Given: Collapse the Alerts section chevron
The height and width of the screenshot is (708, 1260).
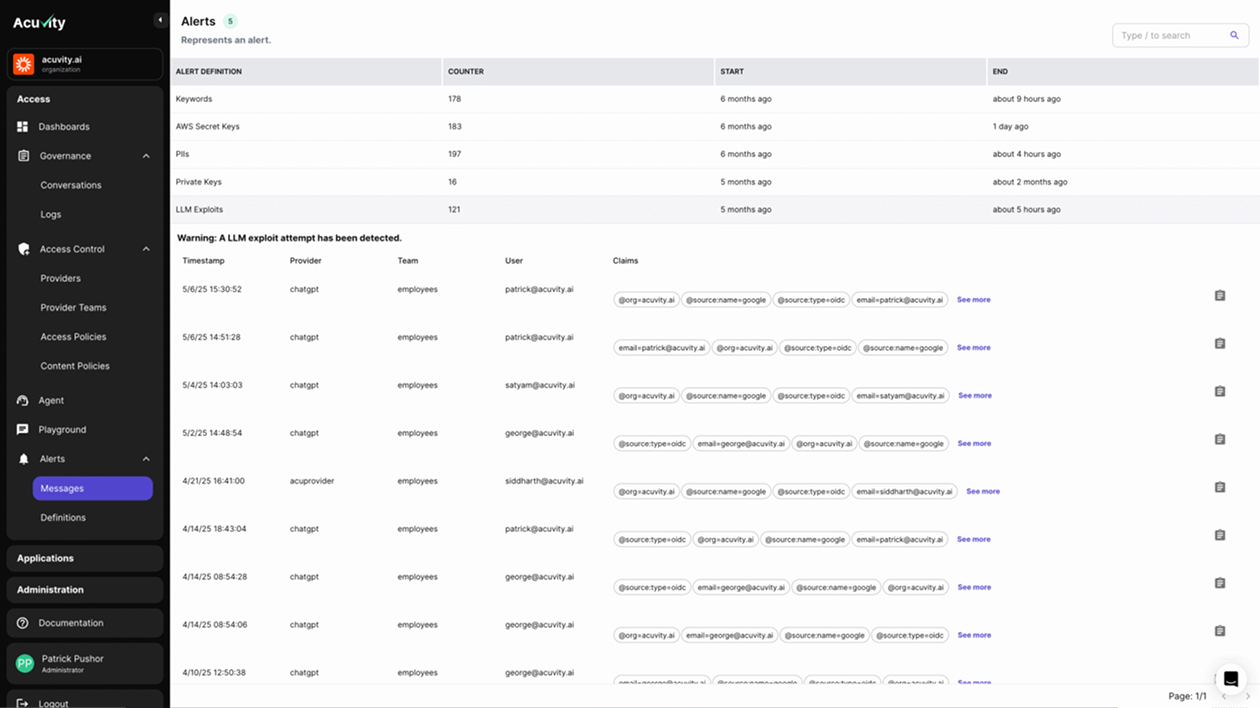Looking at the screenshot, I should [x=146, y=459].
